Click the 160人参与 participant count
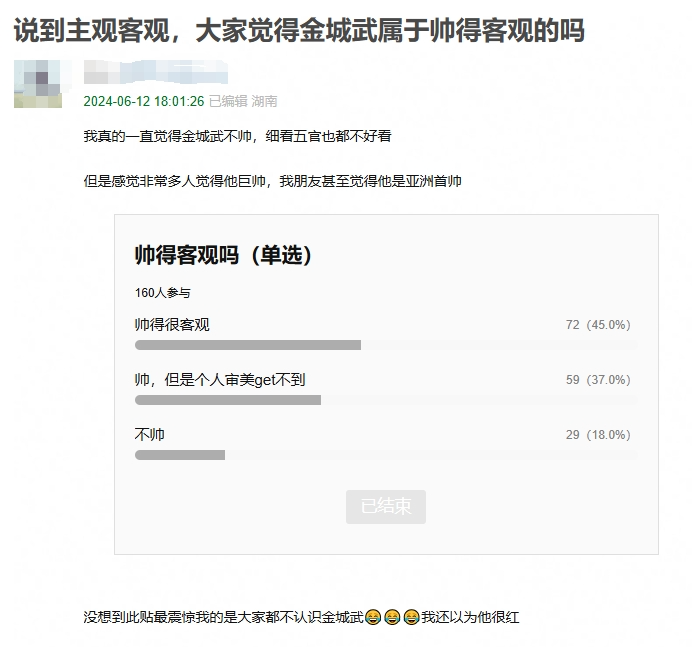This screenshot has height=647, width=692. click(x=162, y=293)
